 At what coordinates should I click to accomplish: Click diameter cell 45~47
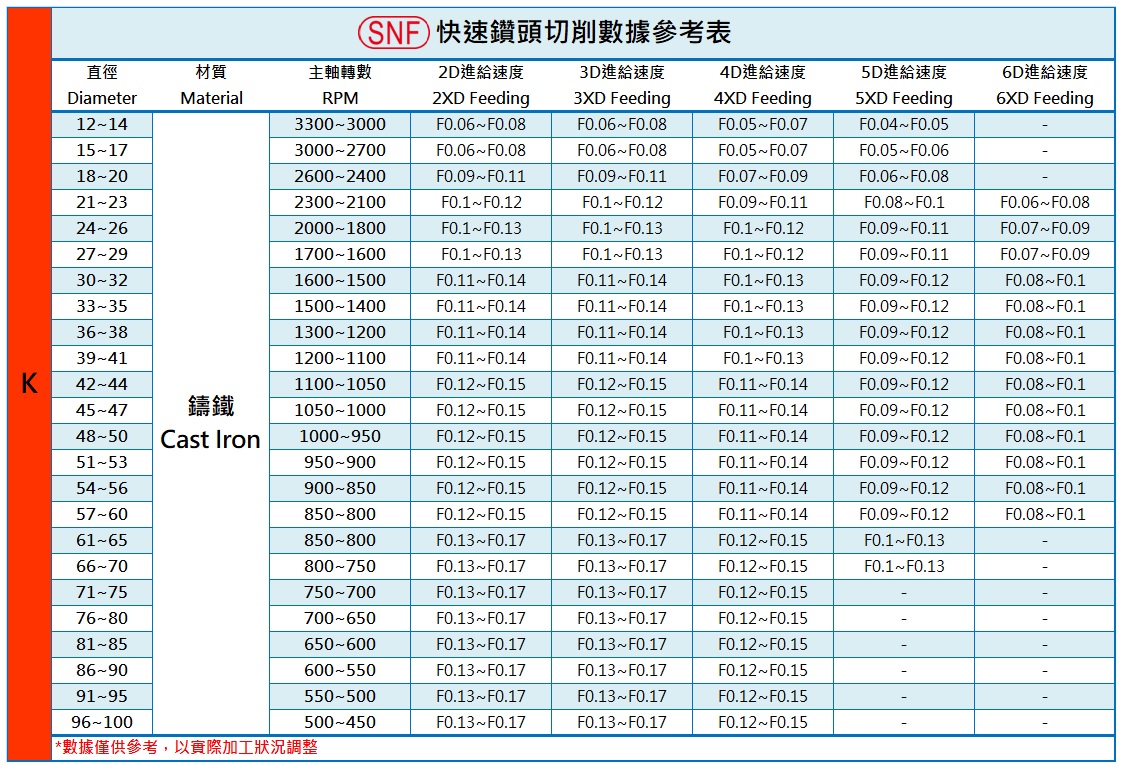[x=102, y=411]
